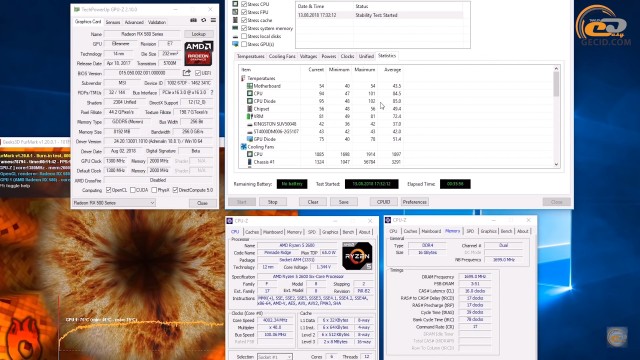Screen dimensions: 640x360
Task: Click the Stress GPU(s) monitor icon
Action: pos(235,44)
